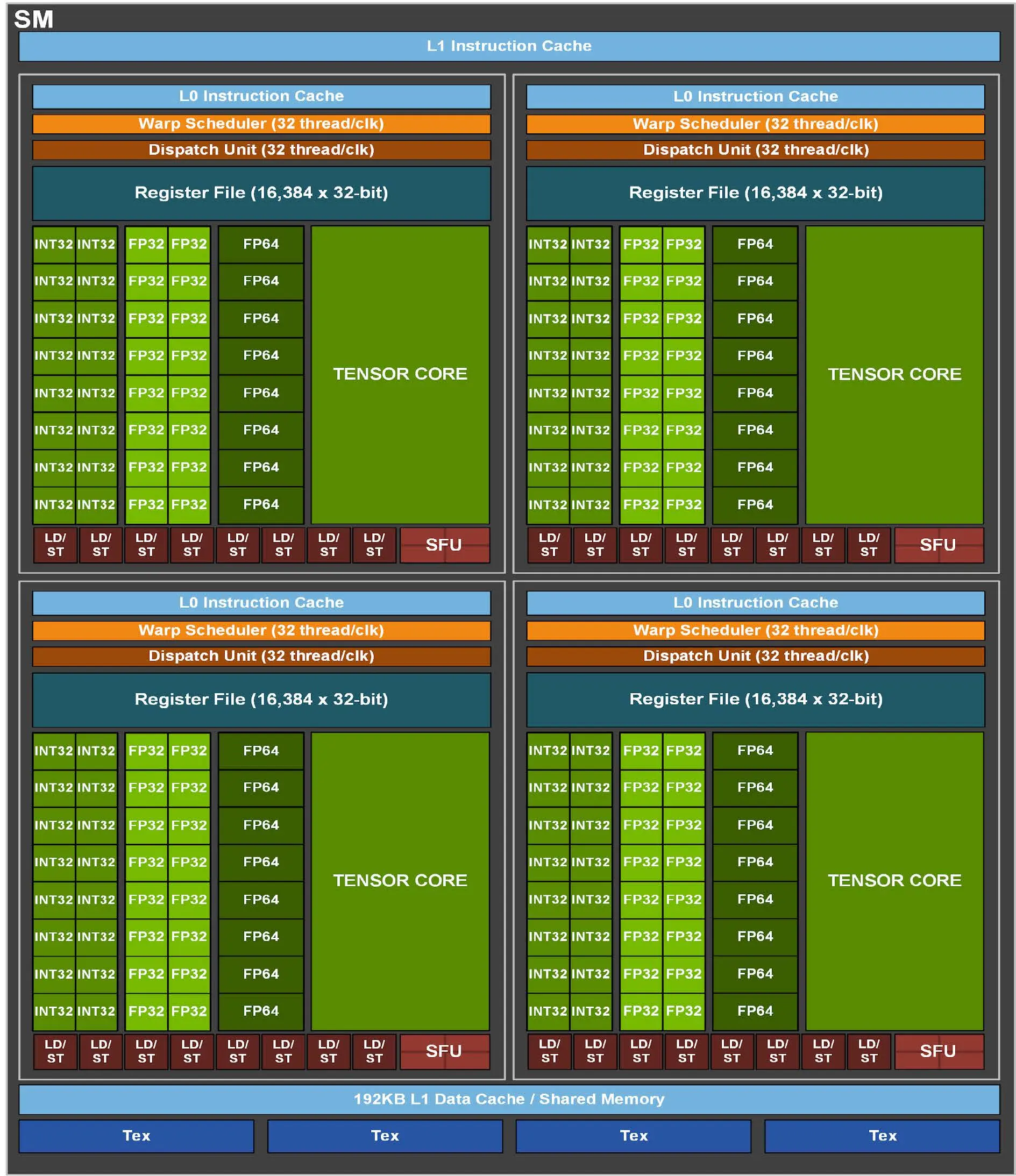Select the Dispatch Unit in the lower-right partition
The image size is (1016, 1176).
tap(756, 656)
